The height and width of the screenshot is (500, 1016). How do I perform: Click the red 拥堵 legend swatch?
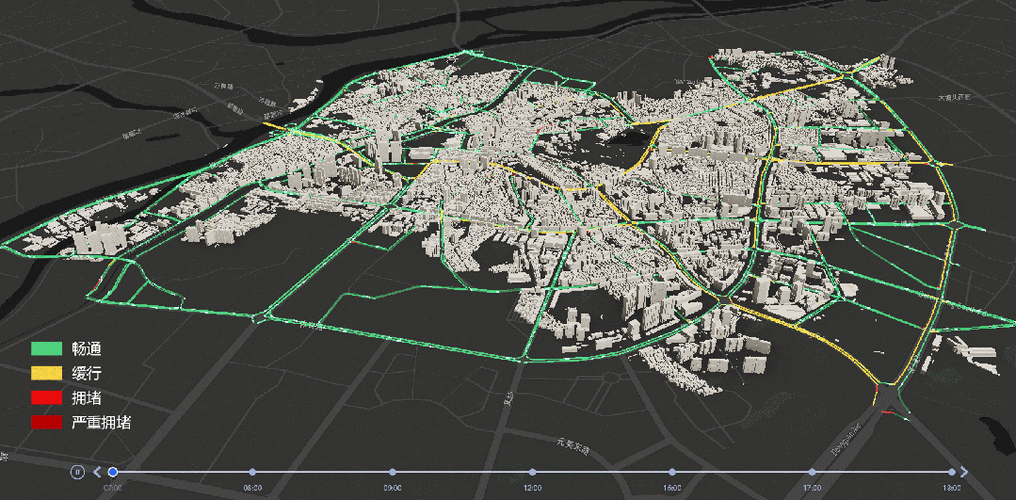coord(47,398)
